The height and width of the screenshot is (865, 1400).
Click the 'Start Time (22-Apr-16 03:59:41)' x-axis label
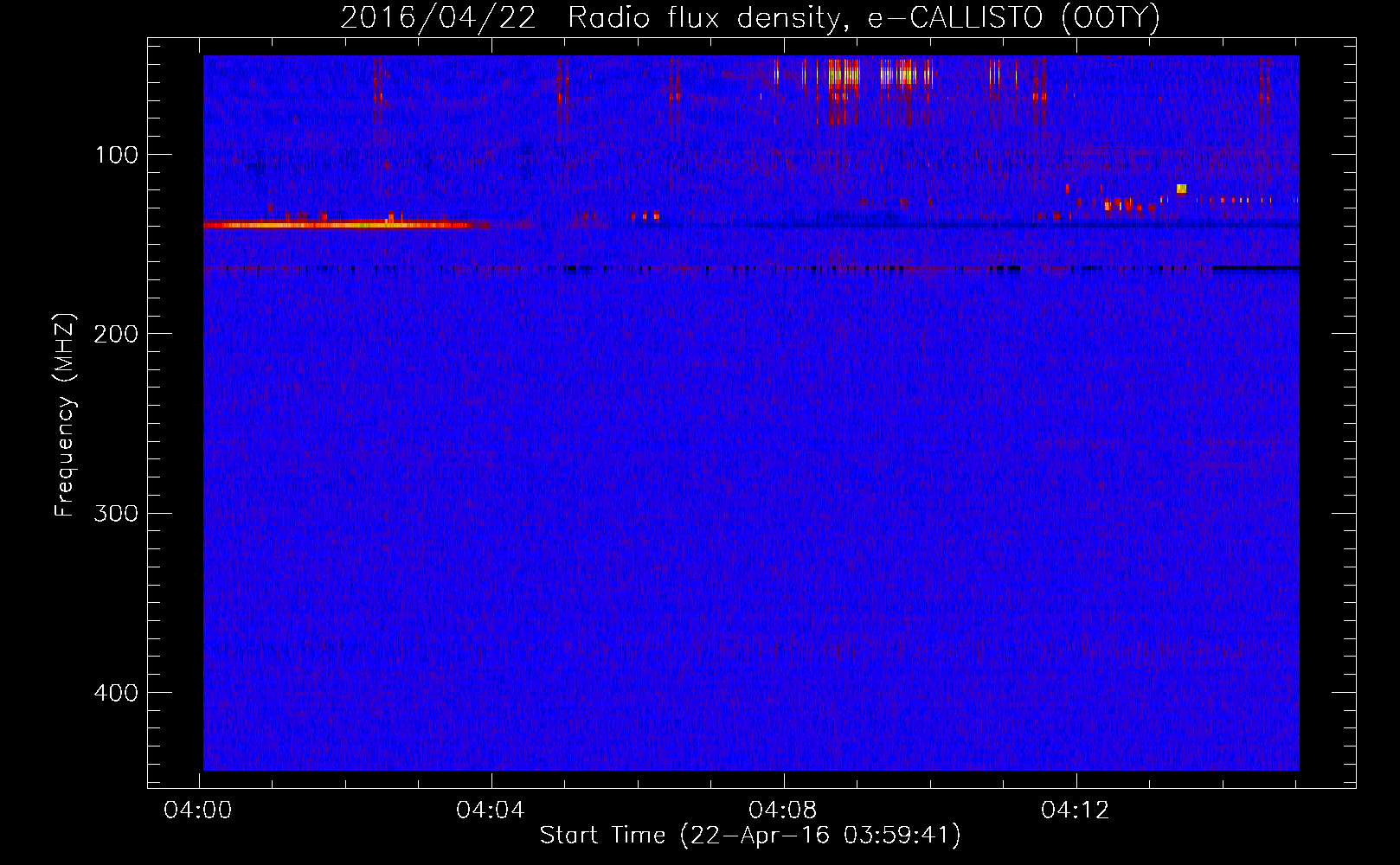click(x=750, y=836)
